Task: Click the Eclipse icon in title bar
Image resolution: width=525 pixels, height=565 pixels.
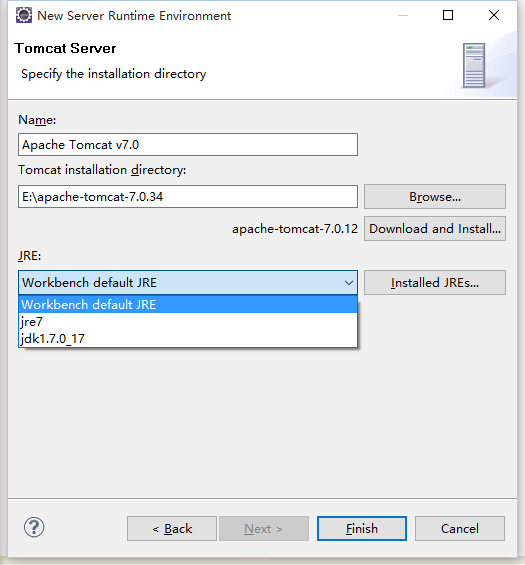Action: click(24, 15)
